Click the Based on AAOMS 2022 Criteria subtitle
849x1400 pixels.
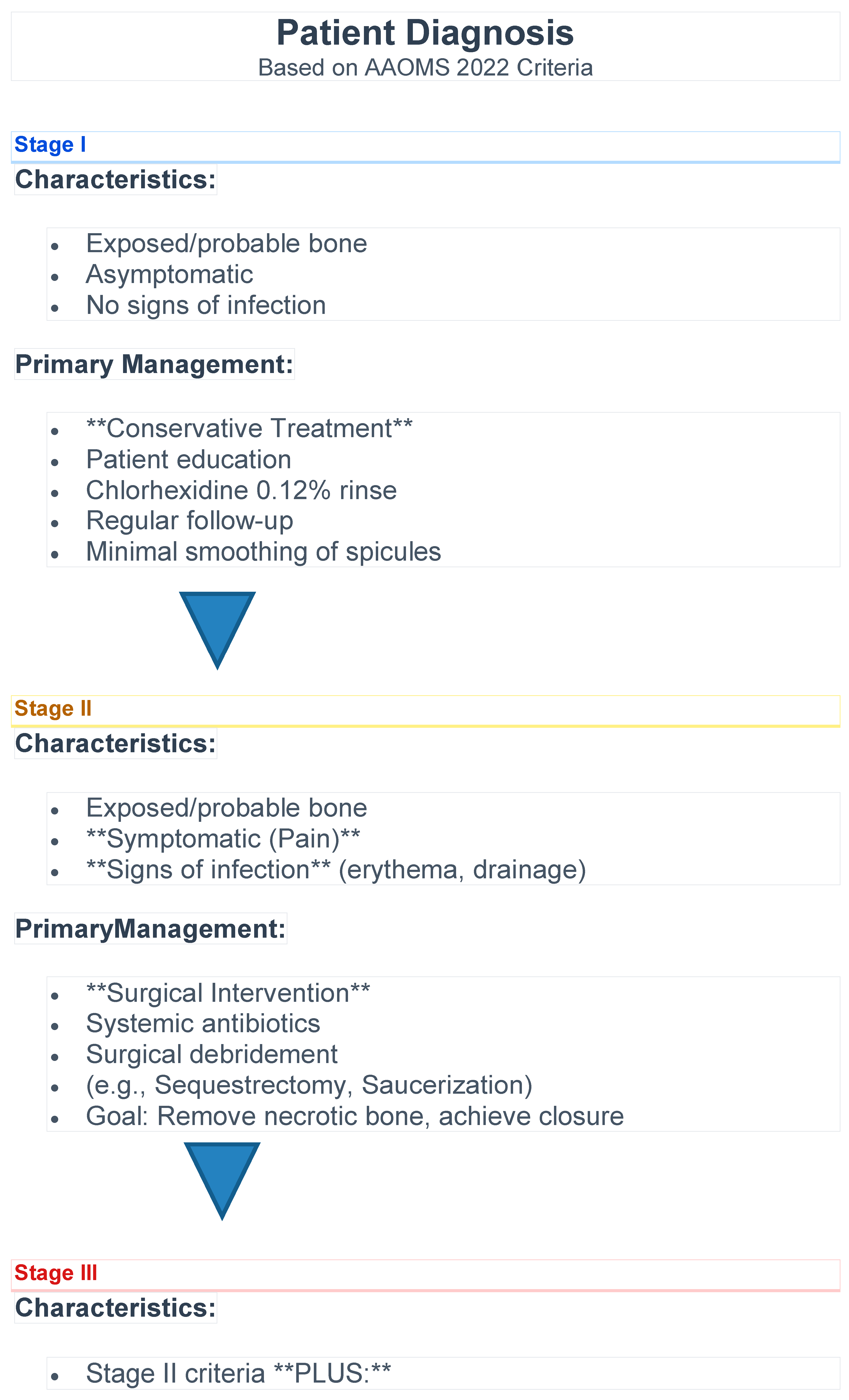coord(424,68)
